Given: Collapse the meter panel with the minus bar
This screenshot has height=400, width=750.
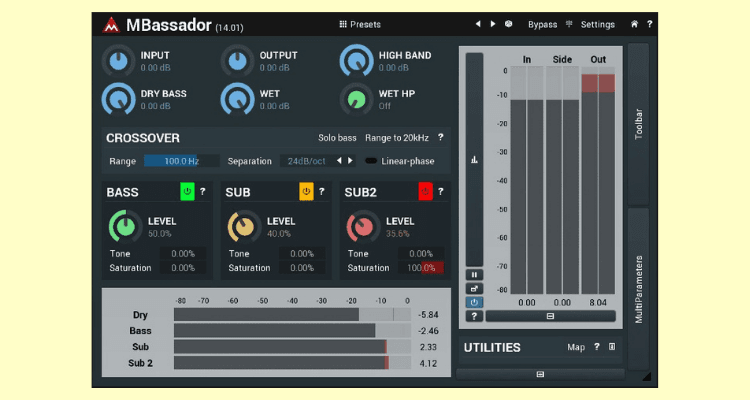Looking at the screenshot, I should point(551,316).
